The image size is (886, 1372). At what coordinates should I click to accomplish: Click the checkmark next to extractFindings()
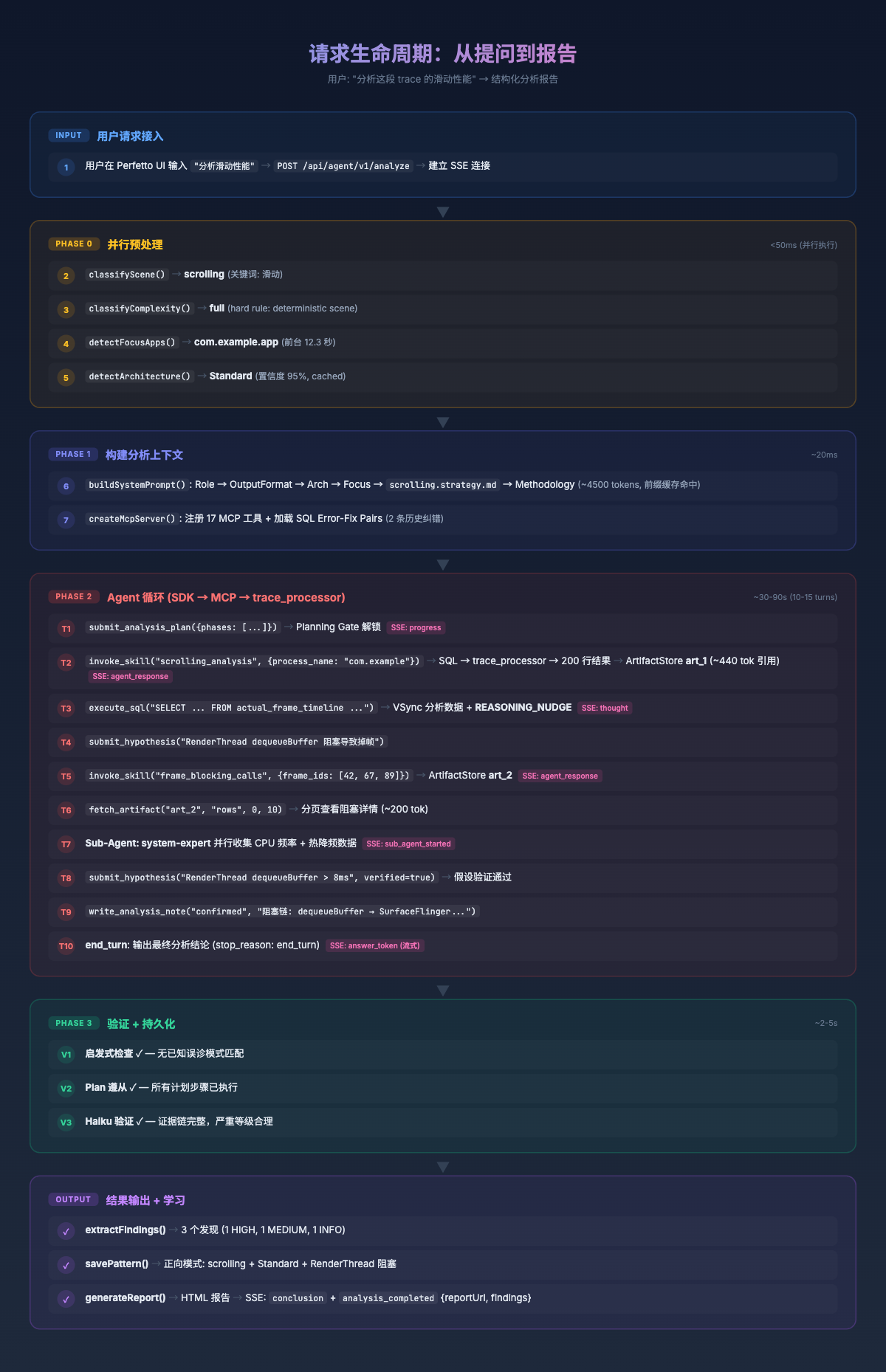click(66, 1231)
